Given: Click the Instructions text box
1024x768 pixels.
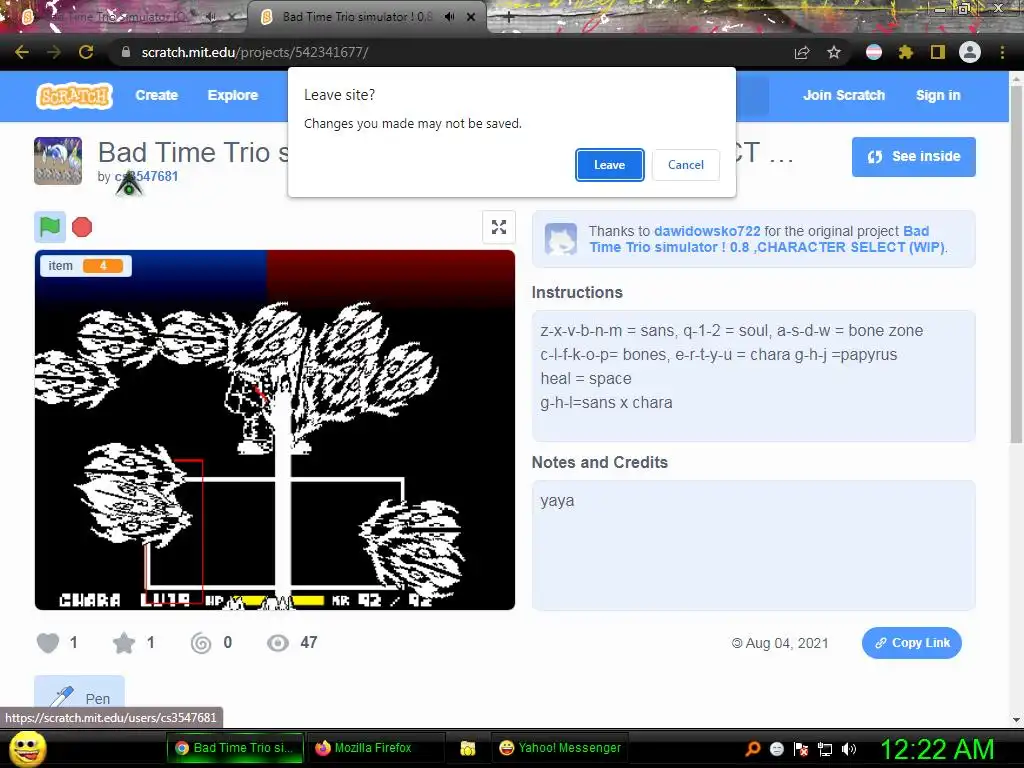Looking at the screenshot, I should click(x=754, y=376).
